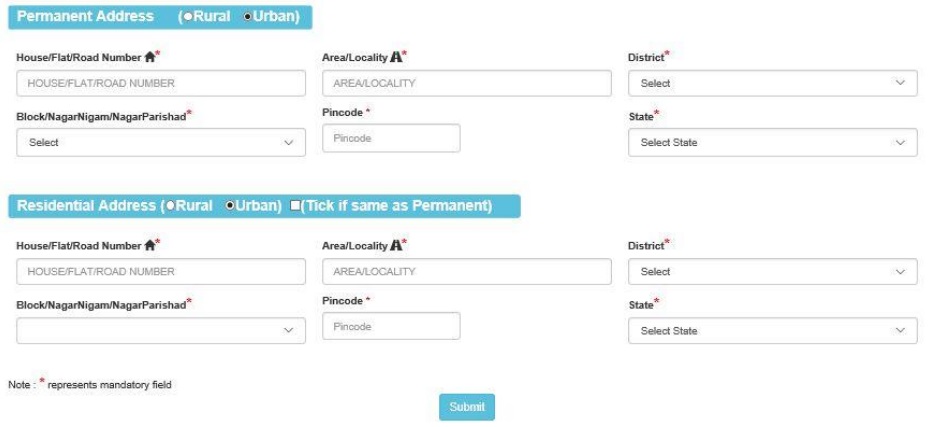Expand the Residential Block/NagarNigam/NagarParishad dropdown
The image size is (935, 427).
pos(161,330)
